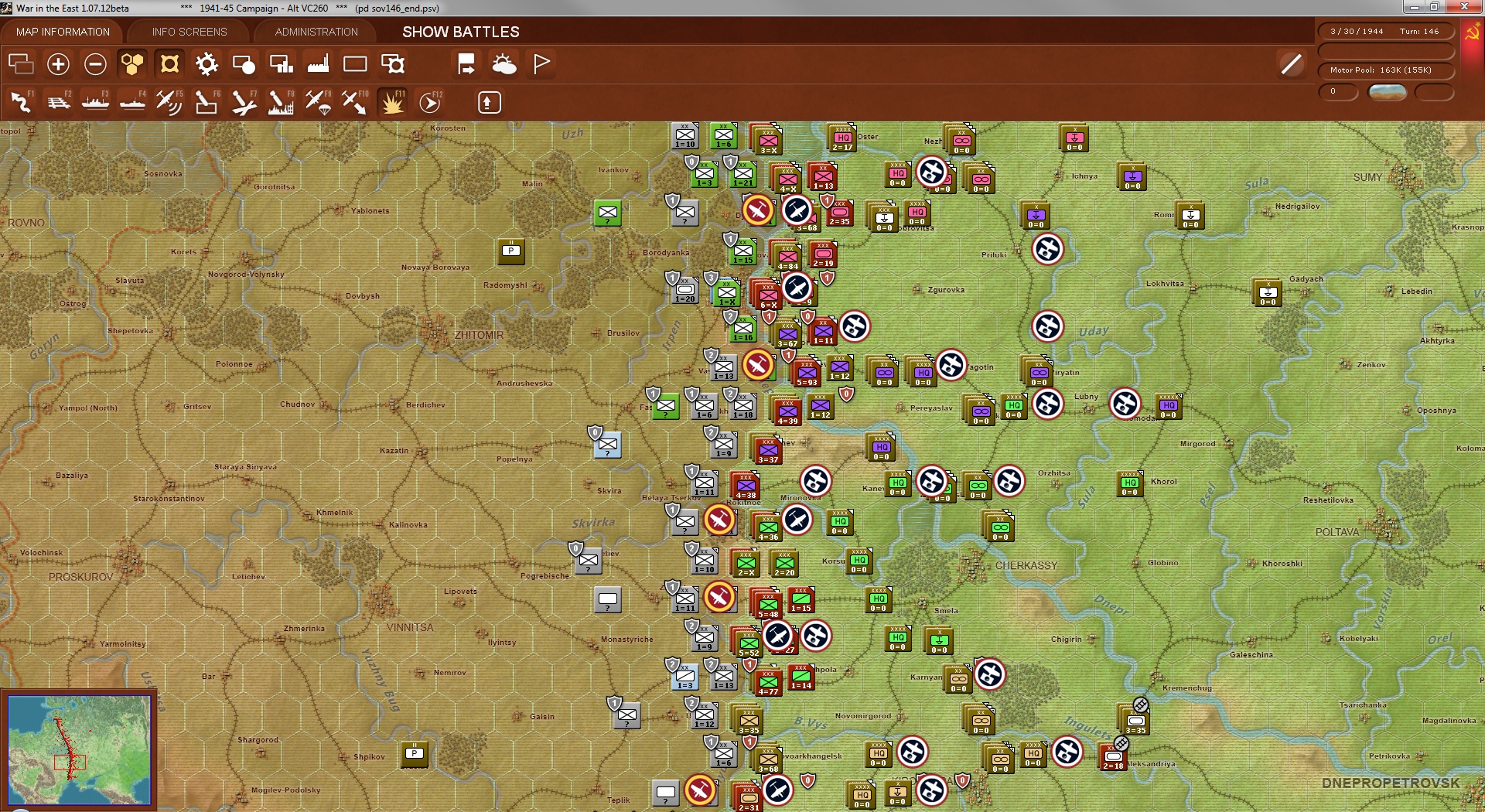Click the ZHITOMIR city label

coord(479,335)
